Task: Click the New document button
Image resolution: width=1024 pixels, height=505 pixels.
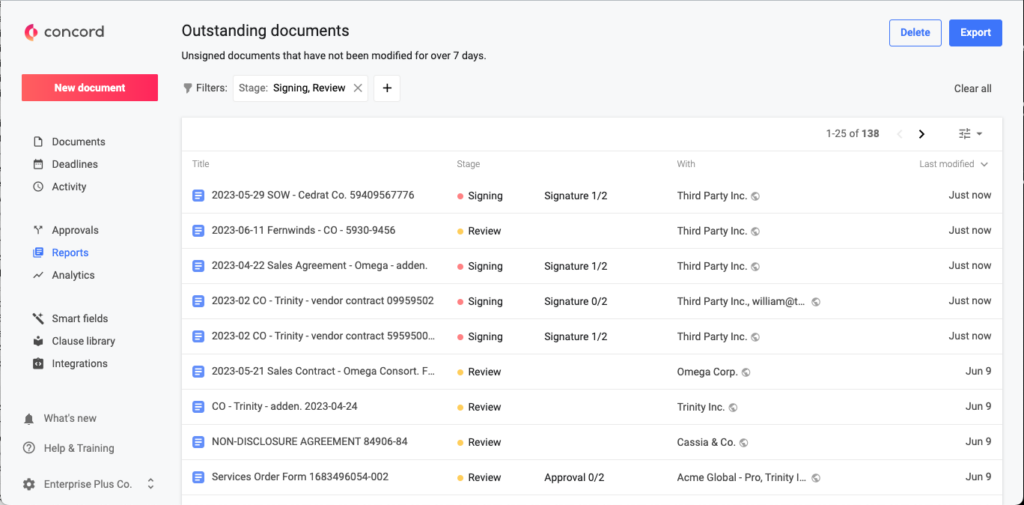Action: point(90,88)
